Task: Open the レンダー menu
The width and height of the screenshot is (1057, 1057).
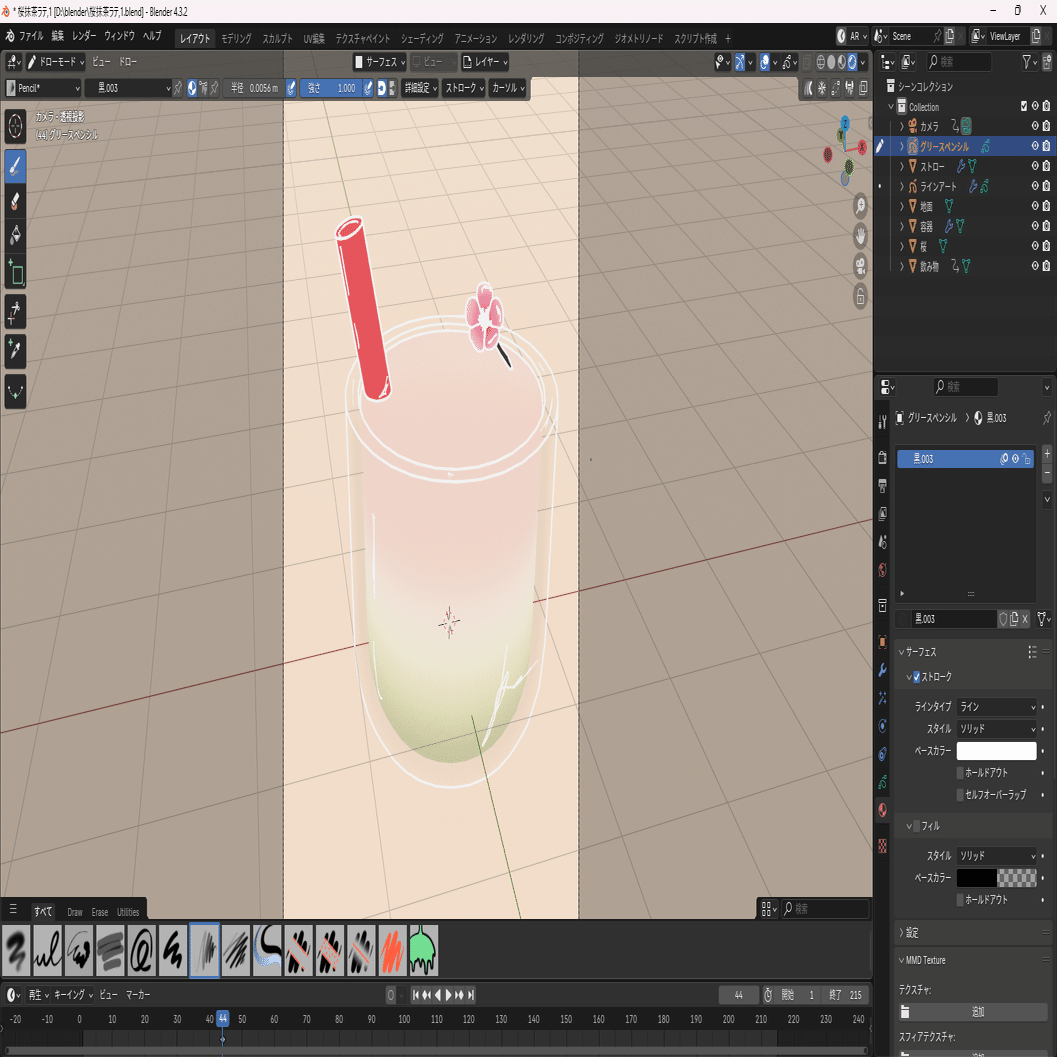Action: point(84,36)
